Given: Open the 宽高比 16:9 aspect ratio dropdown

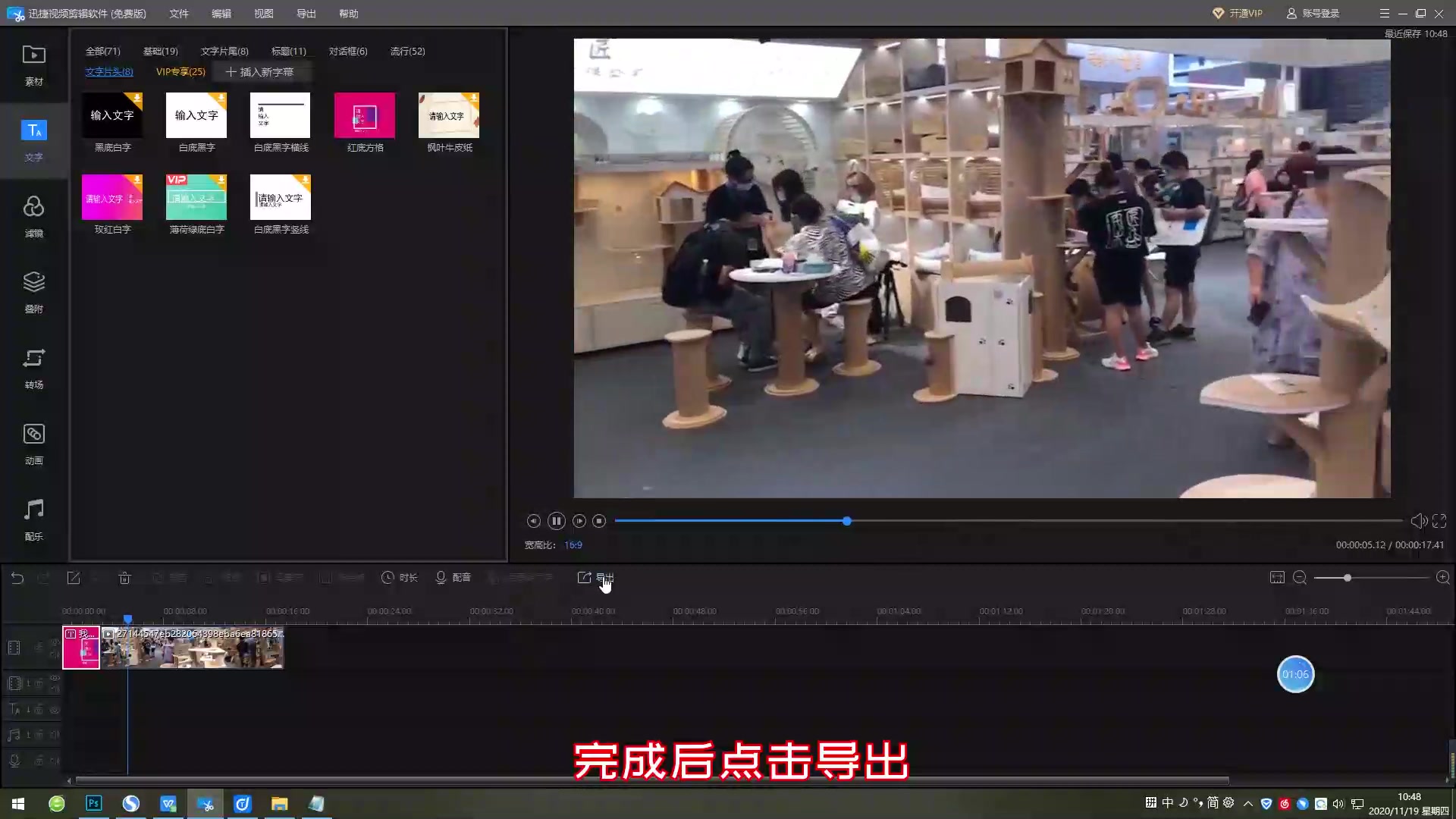Looking at the screenshot, I should (573, 544).
